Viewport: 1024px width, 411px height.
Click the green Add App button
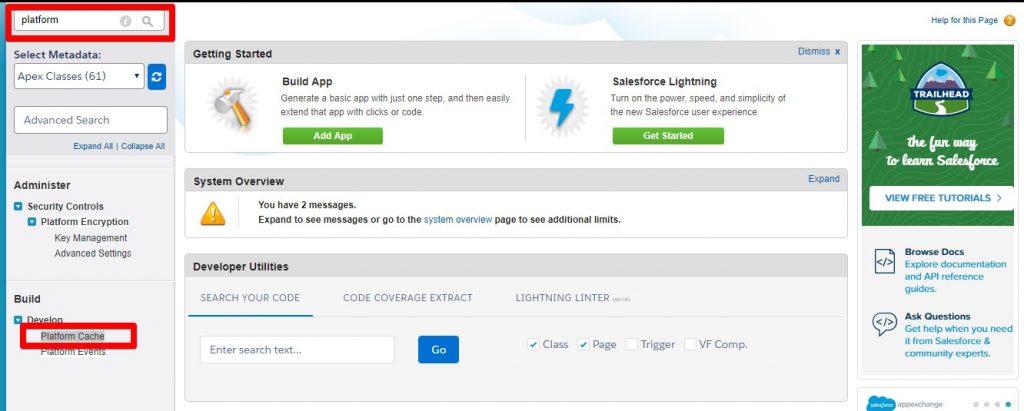click(332, 136)
